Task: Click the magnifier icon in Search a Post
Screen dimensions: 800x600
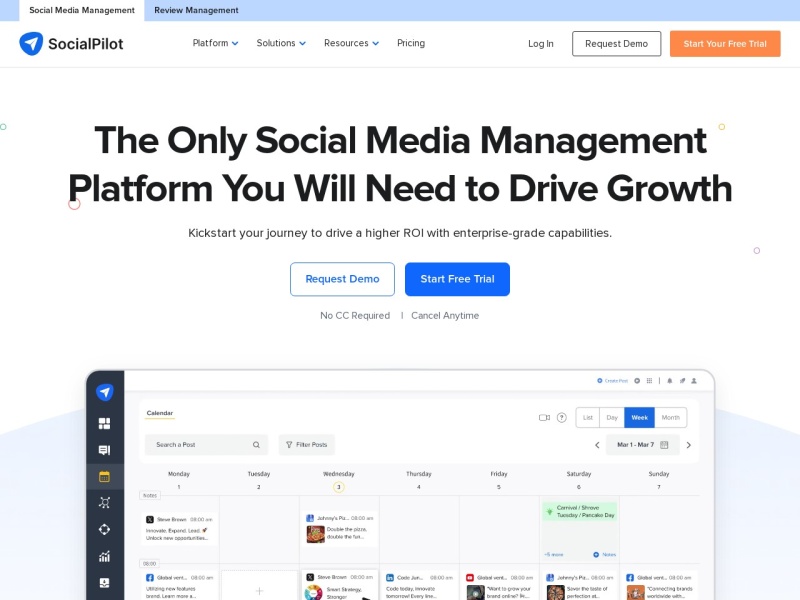Action: [256, 445]
